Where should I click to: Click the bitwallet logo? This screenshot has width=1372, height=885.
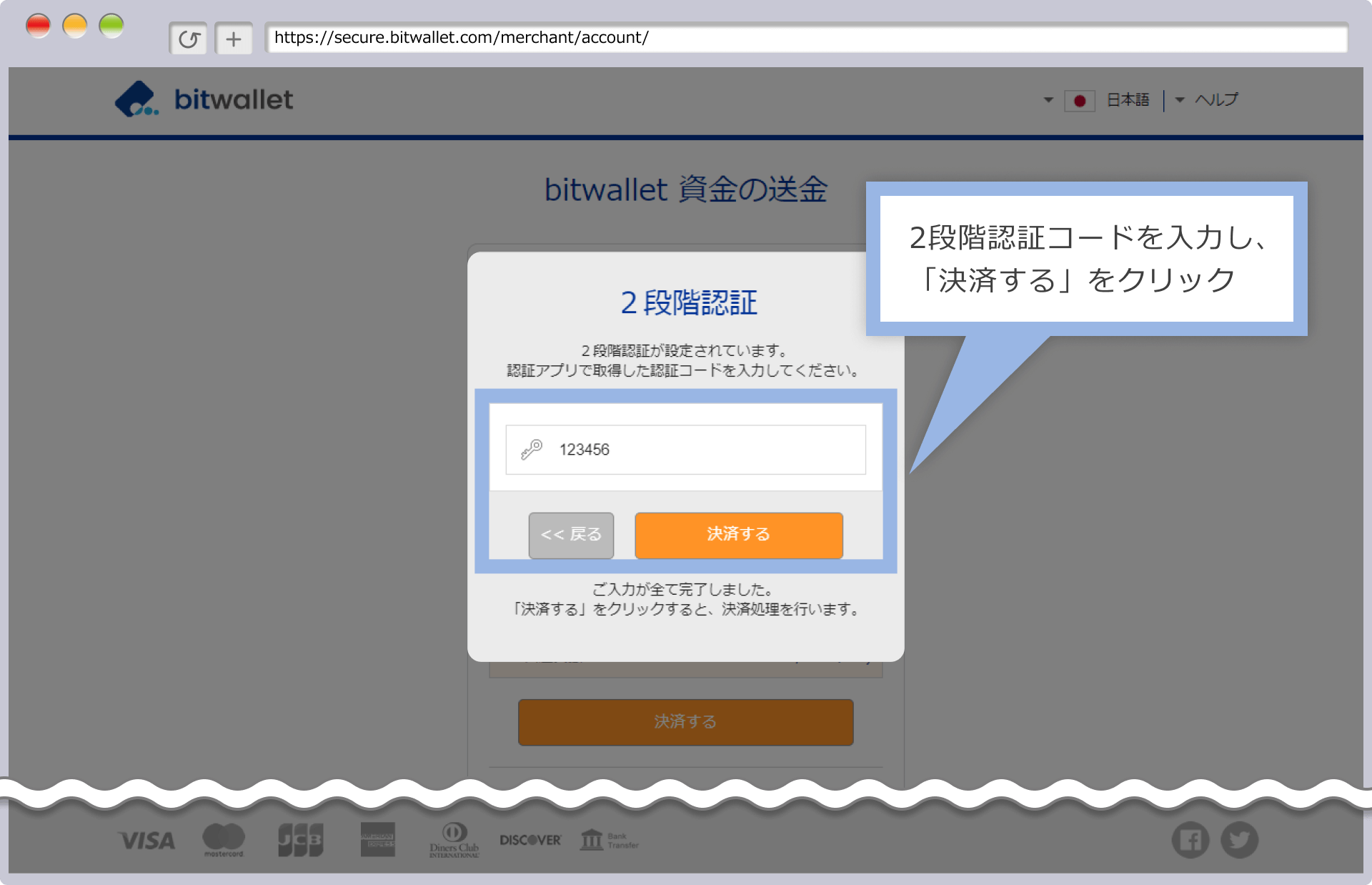(x=204, y=99)
